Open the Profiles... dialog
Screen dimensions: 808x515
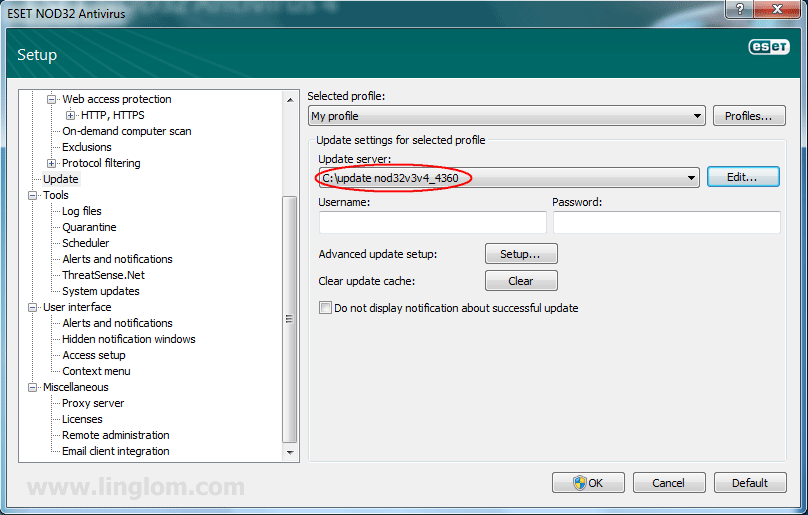pyautogui.click(x=749, y=116)
